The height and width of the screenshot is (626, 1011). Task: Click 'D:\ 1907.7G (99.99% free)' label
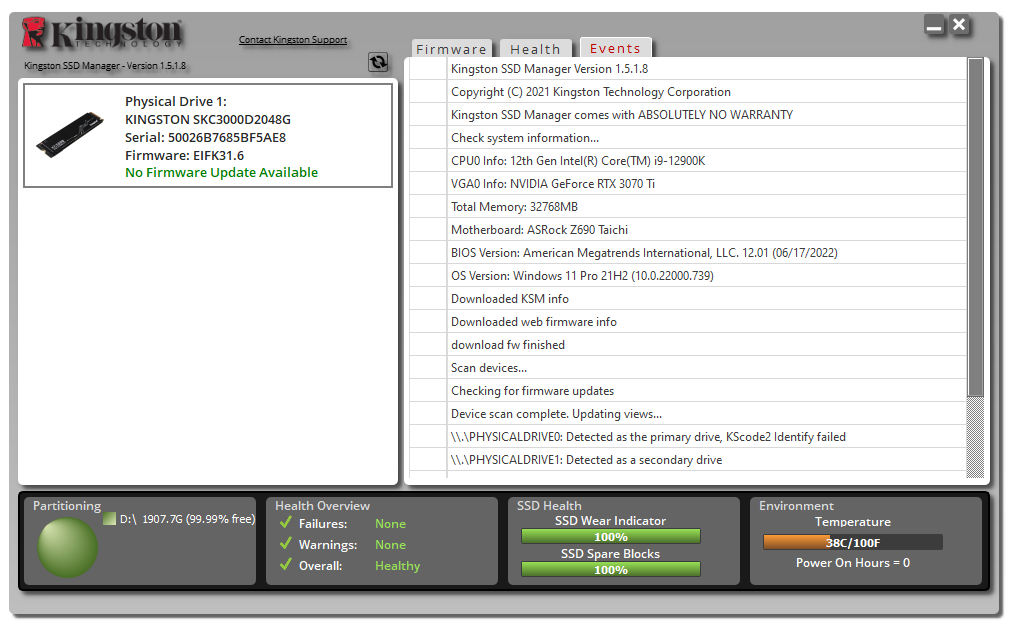pos(188,519)
